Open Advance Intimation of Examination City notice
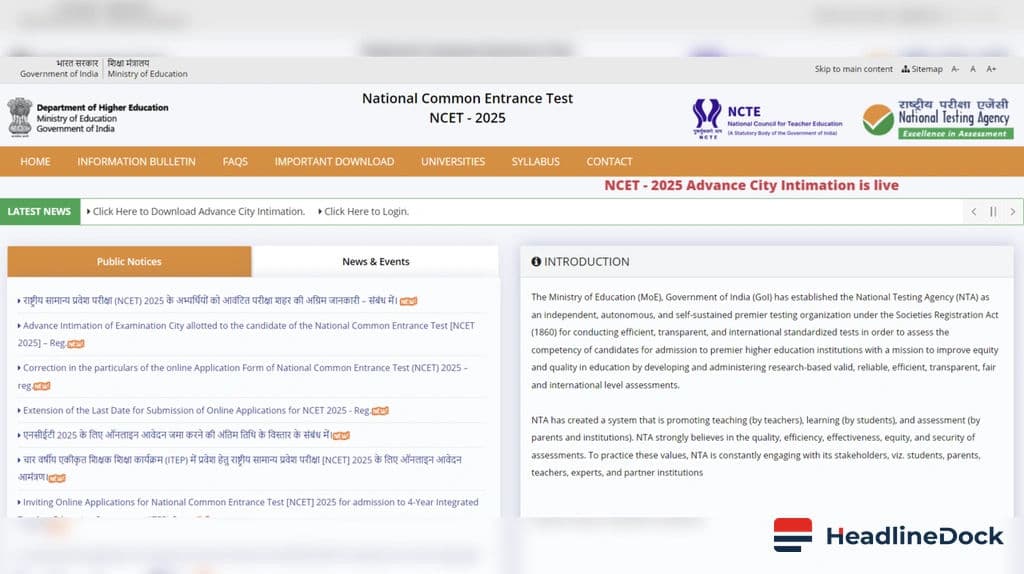This screenshot has height=574, width=1024. click(246, 334)
